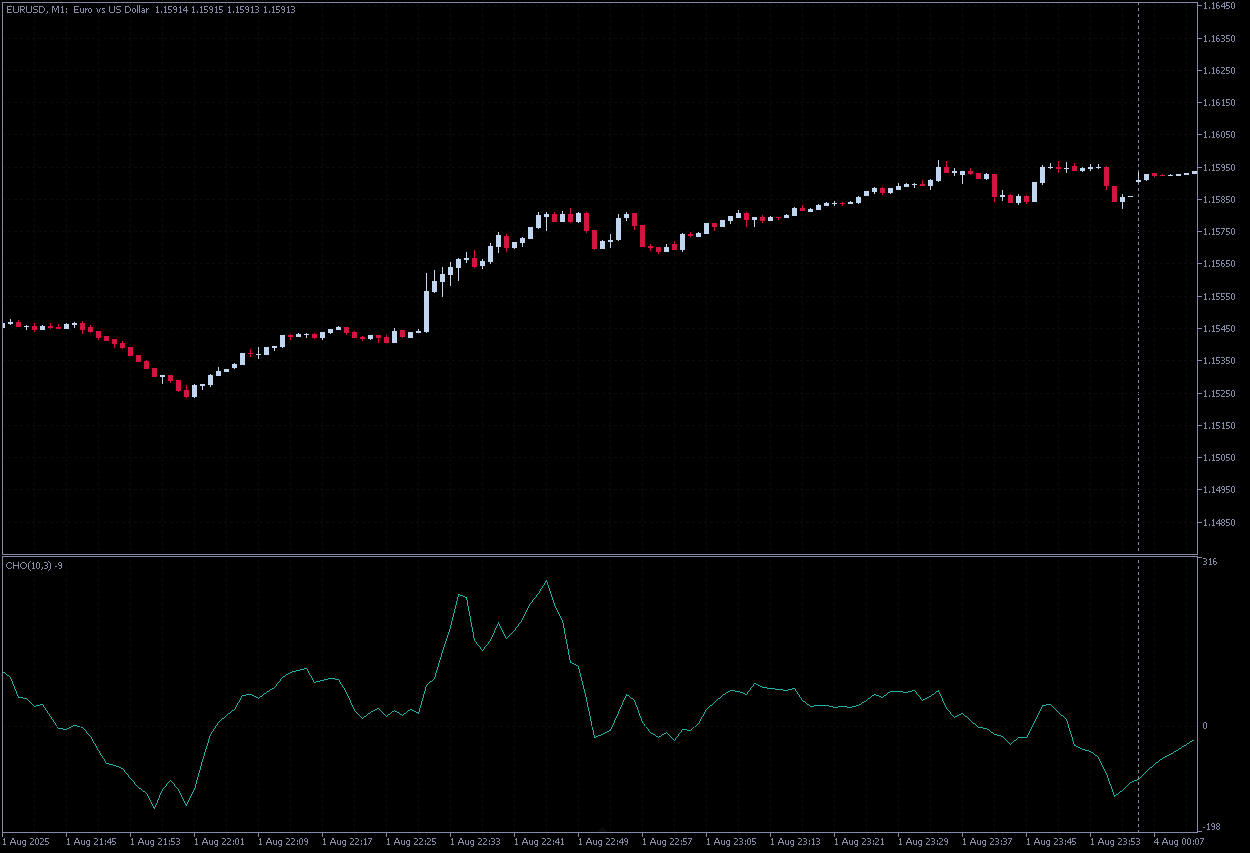This screenshot has height=853, width=1250.
Task: Click the dashed vertical period separator line
Action: click(1139, 300)
